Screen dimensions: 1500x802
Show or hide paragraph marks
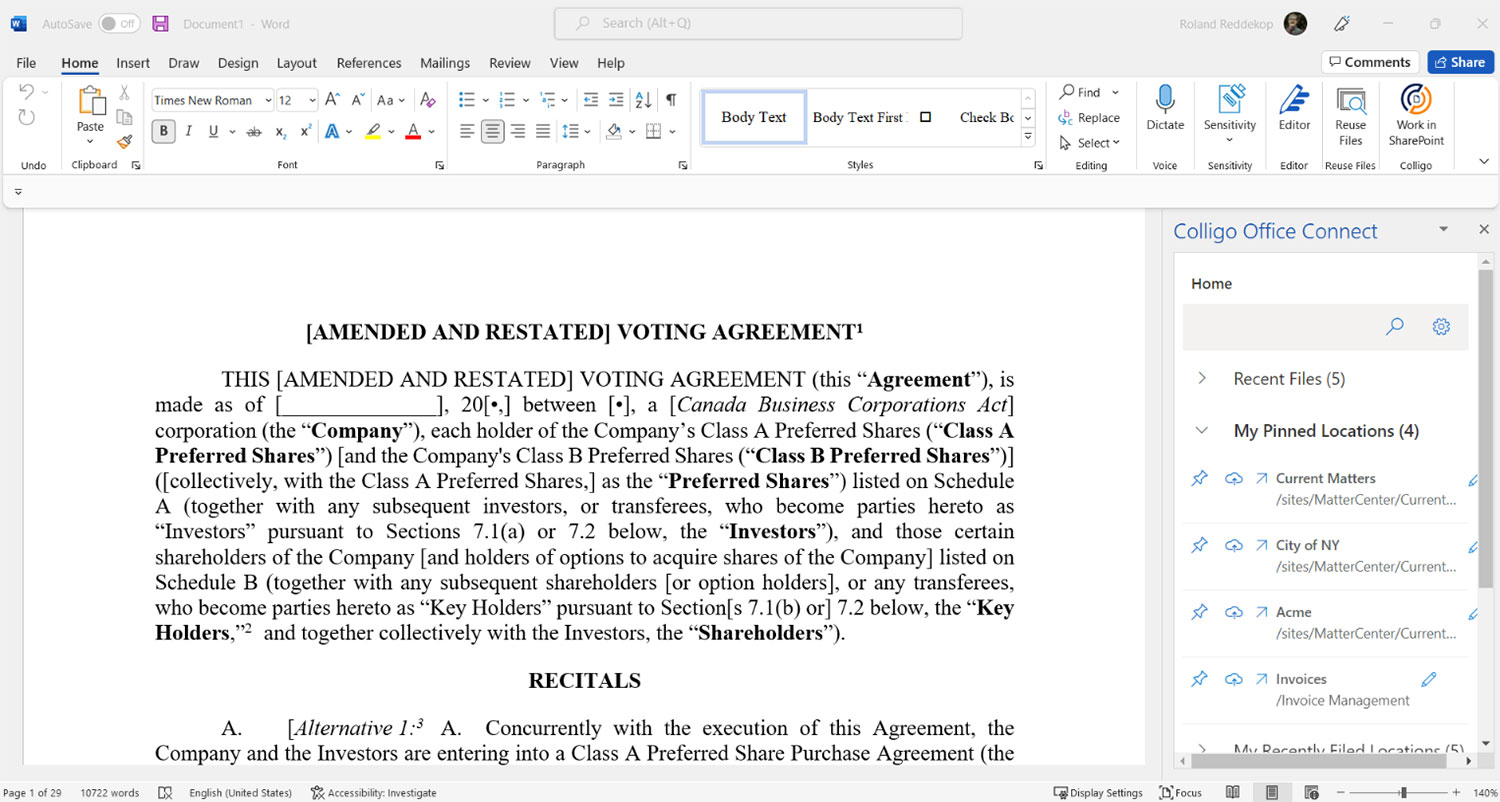coord(671,100)
